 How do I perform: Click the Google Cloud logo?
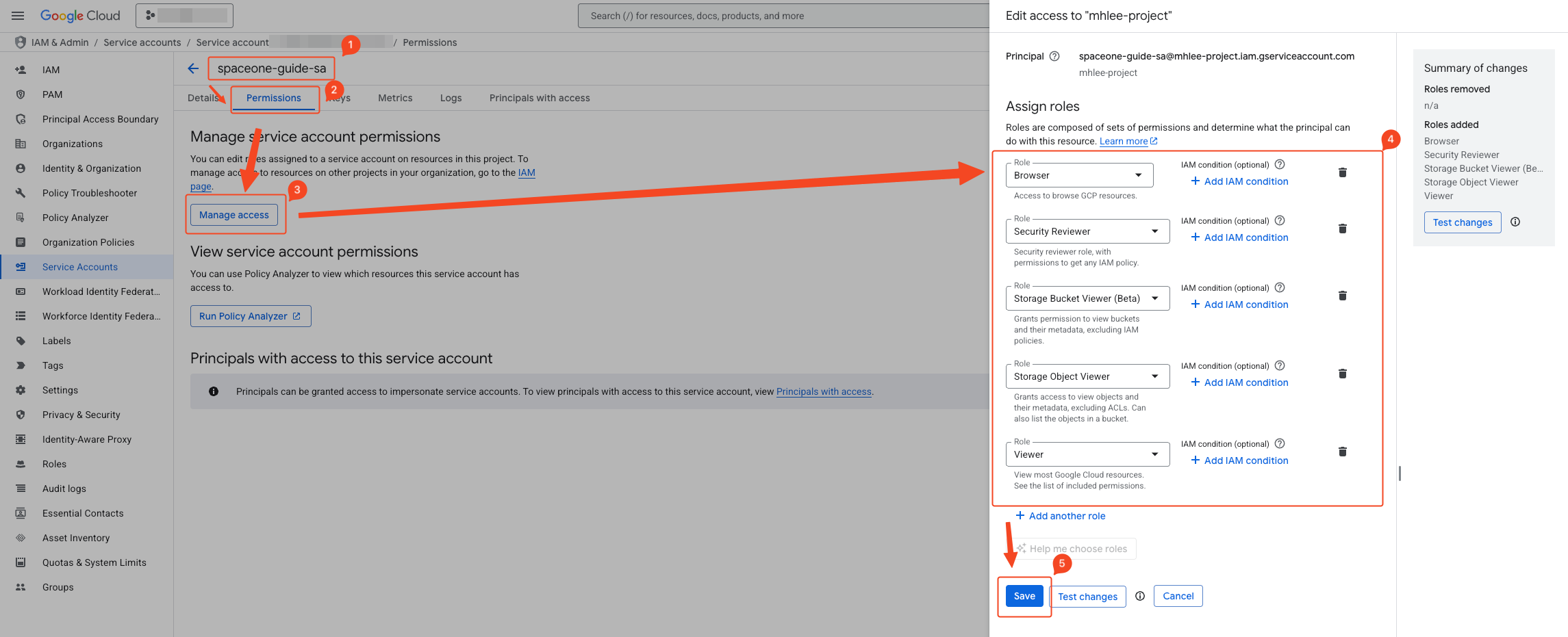coord(80,16)
